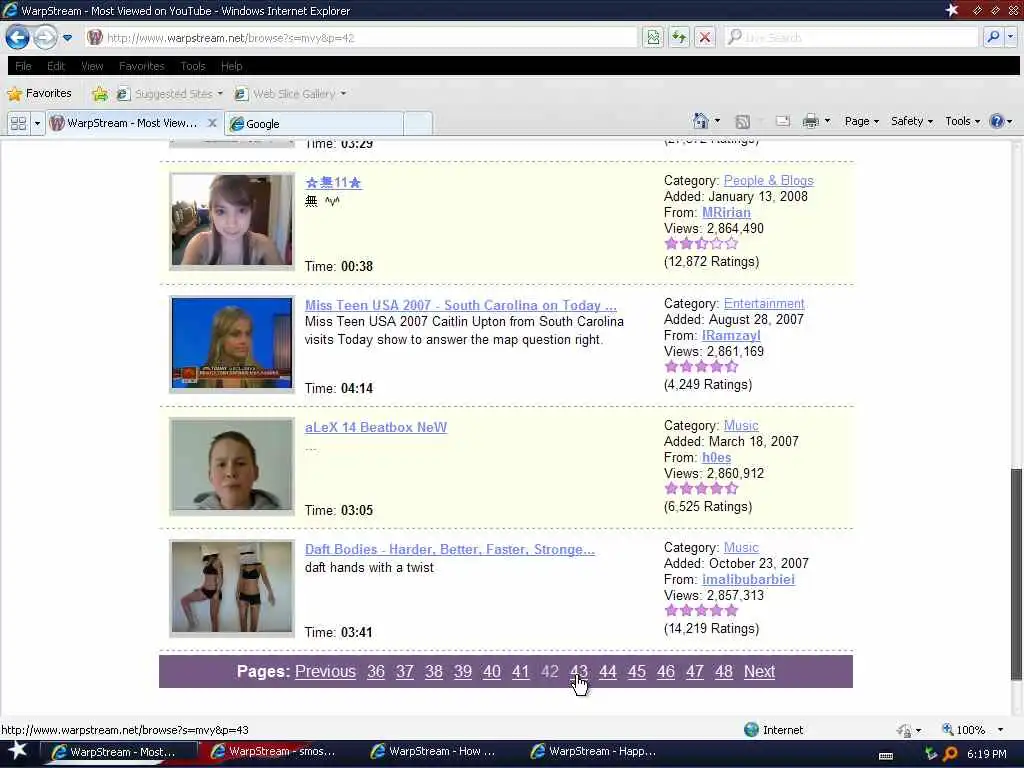Close the WarpStream tab
The height and width of the screenshot is (768, 1024).
[212, 123]
